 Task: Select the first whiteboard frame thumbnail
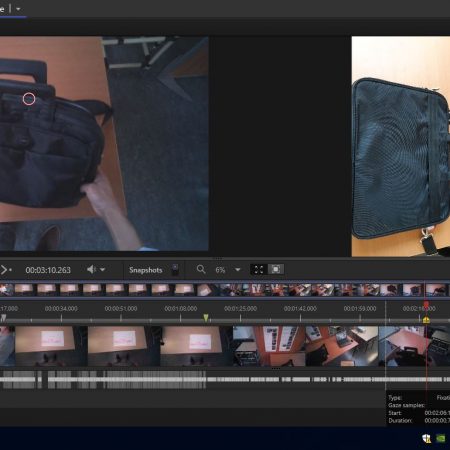pos(51,346)
